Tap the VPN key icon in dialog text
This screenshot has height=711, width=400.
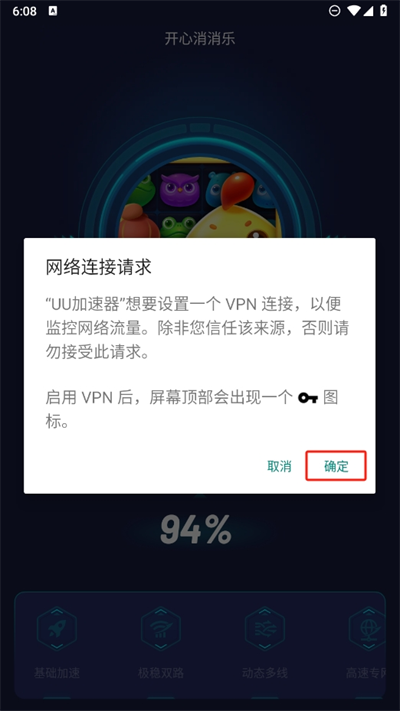click(308, 399)
